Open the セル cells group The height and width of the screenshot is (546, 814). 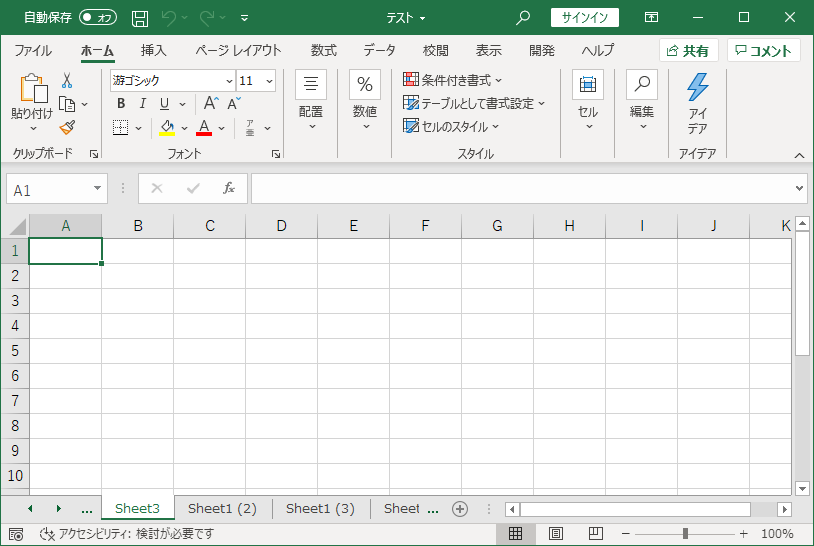pyautogui.click(x=588, y=100)
